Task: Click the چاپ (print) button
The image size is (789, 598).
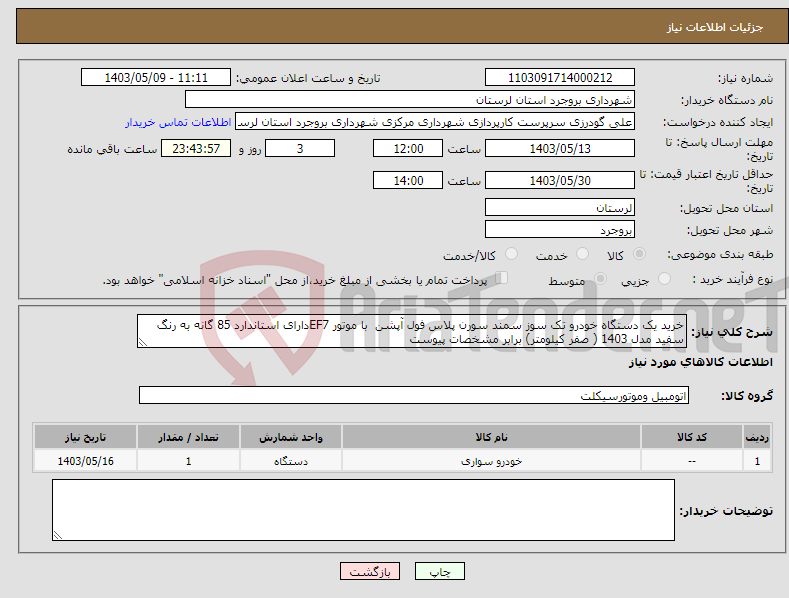Action: [439, 571]
